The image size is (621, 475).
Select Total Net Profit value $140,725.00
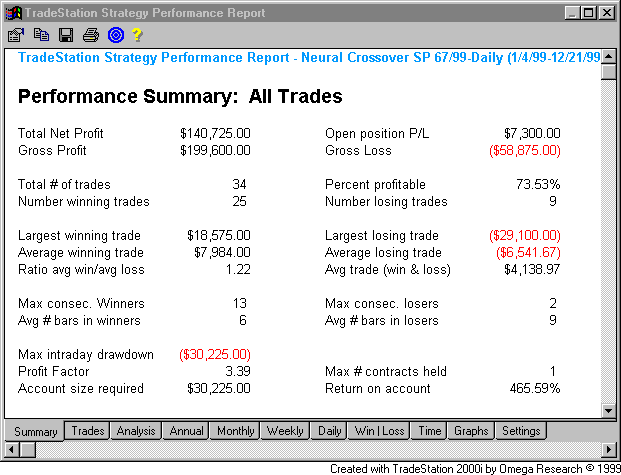(215, 134)
